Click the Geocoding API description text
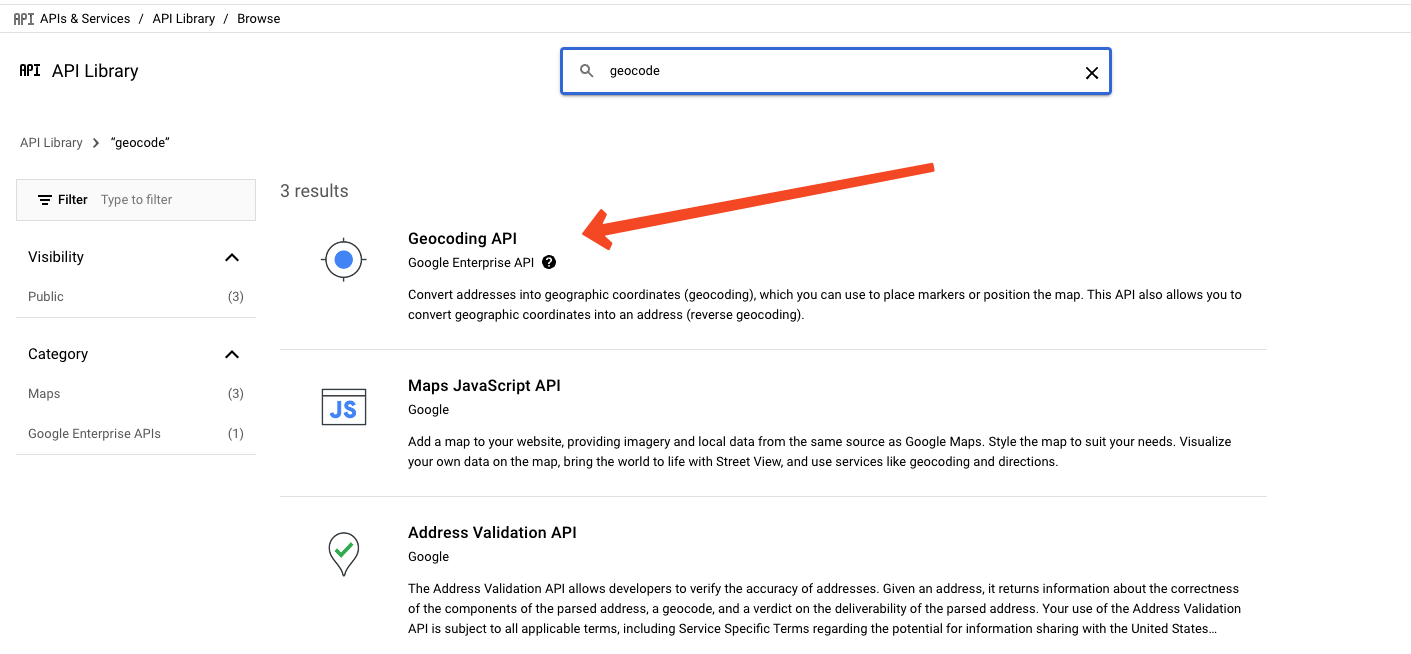This screenshot has width=1411, height=654. [825, 305]
